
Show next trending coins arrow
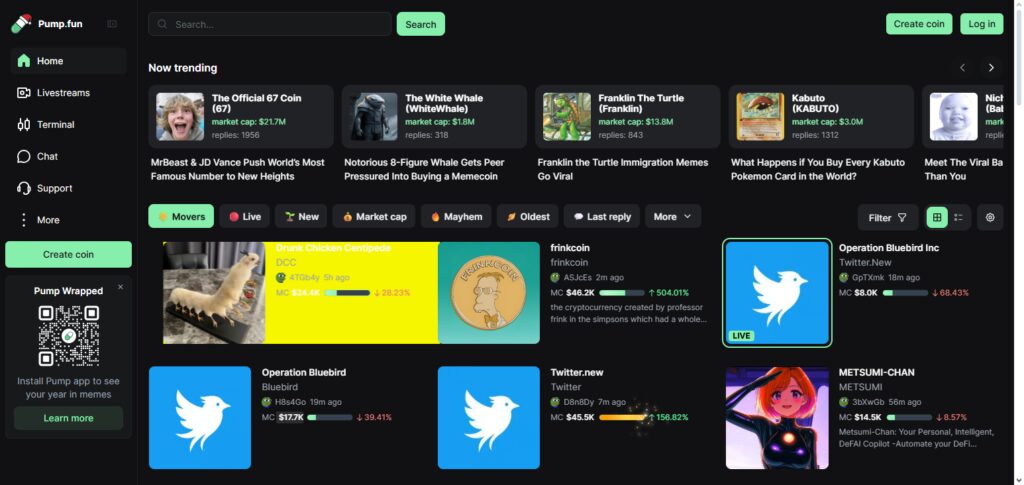[x=991, y=68]
